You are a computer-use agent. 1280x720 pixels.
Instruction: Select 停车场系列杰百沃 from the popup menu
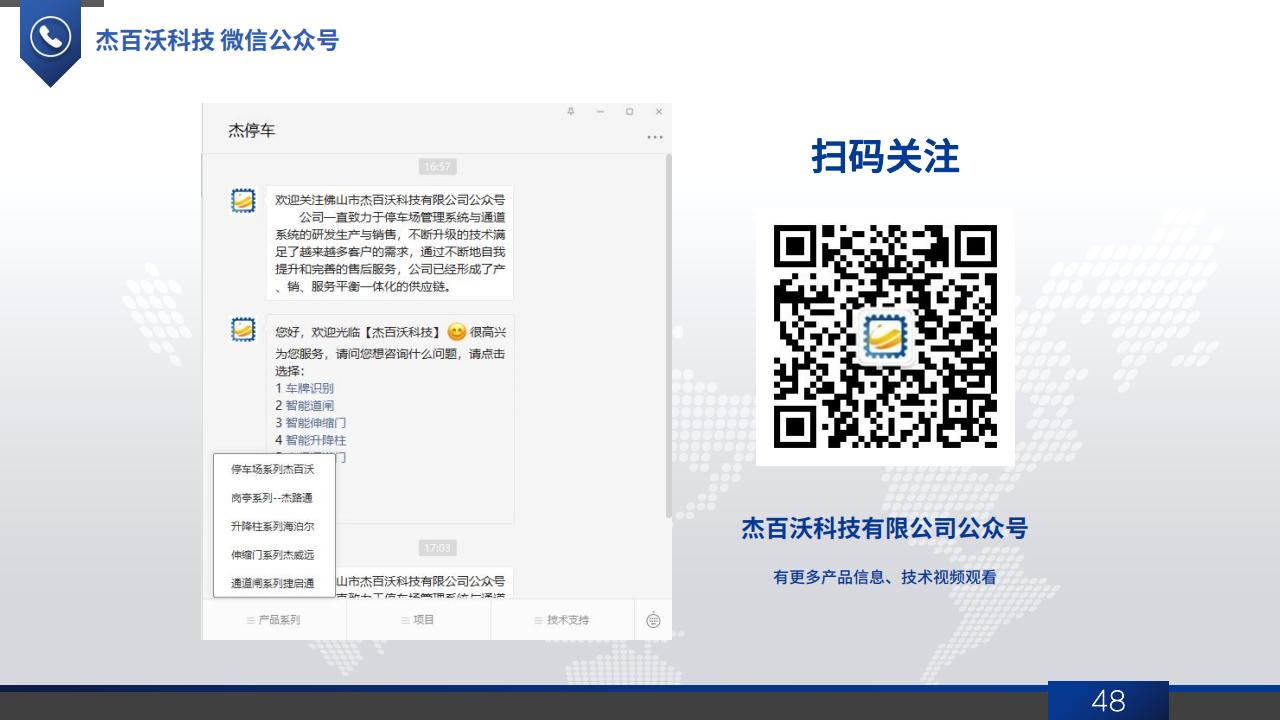[273, 469]
